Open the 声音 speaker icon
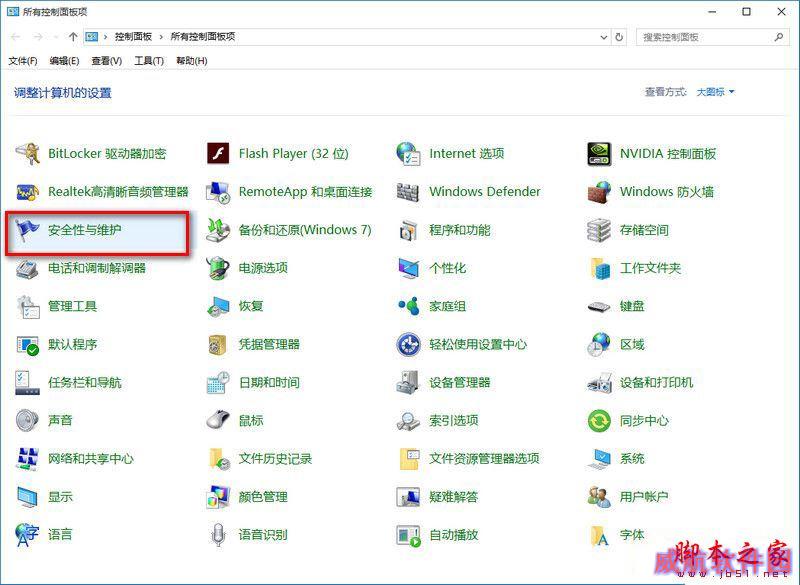Viewport: 800px width, 585px height. (x=27, y=421)
